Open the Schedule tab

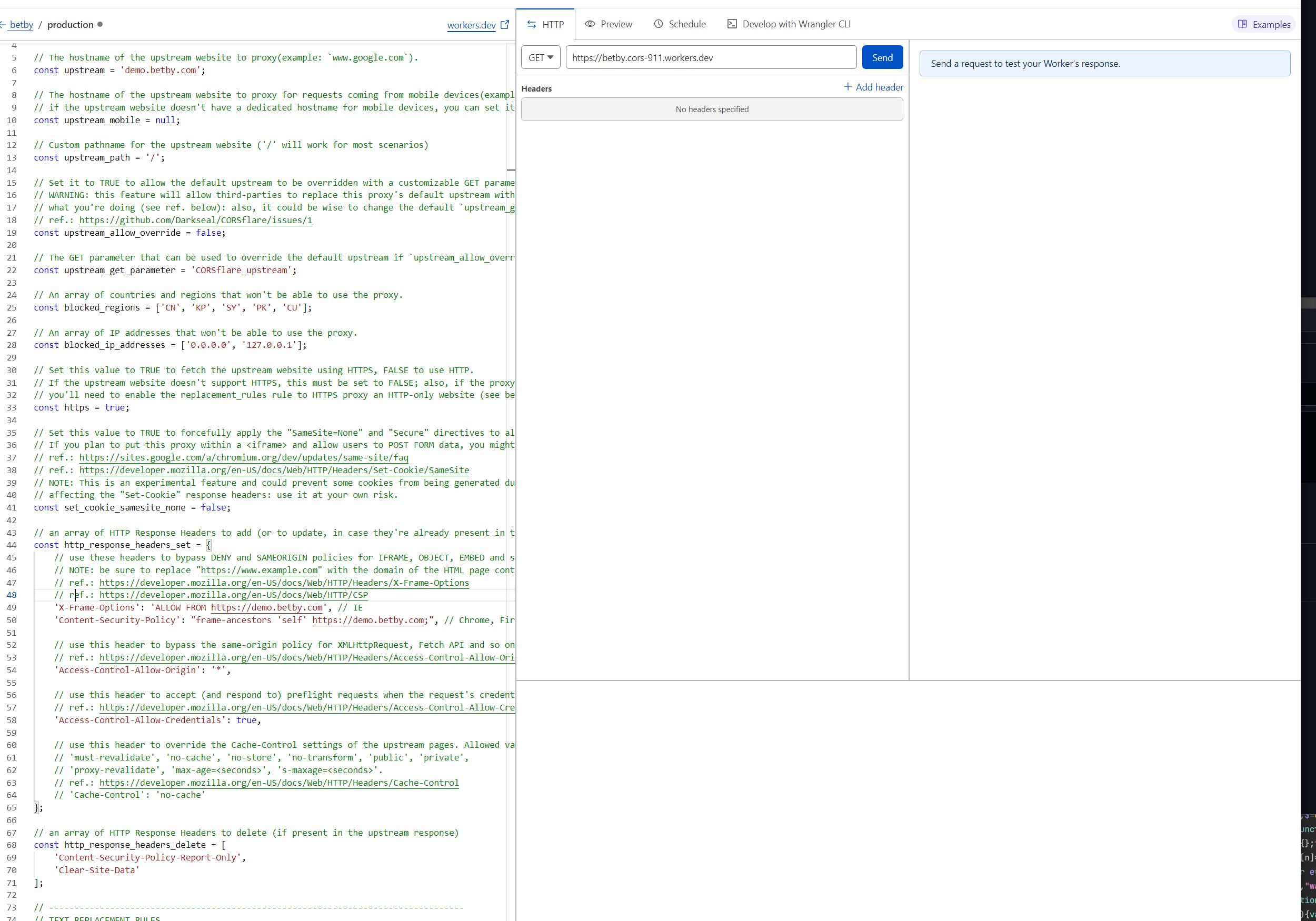coord(686,24)
